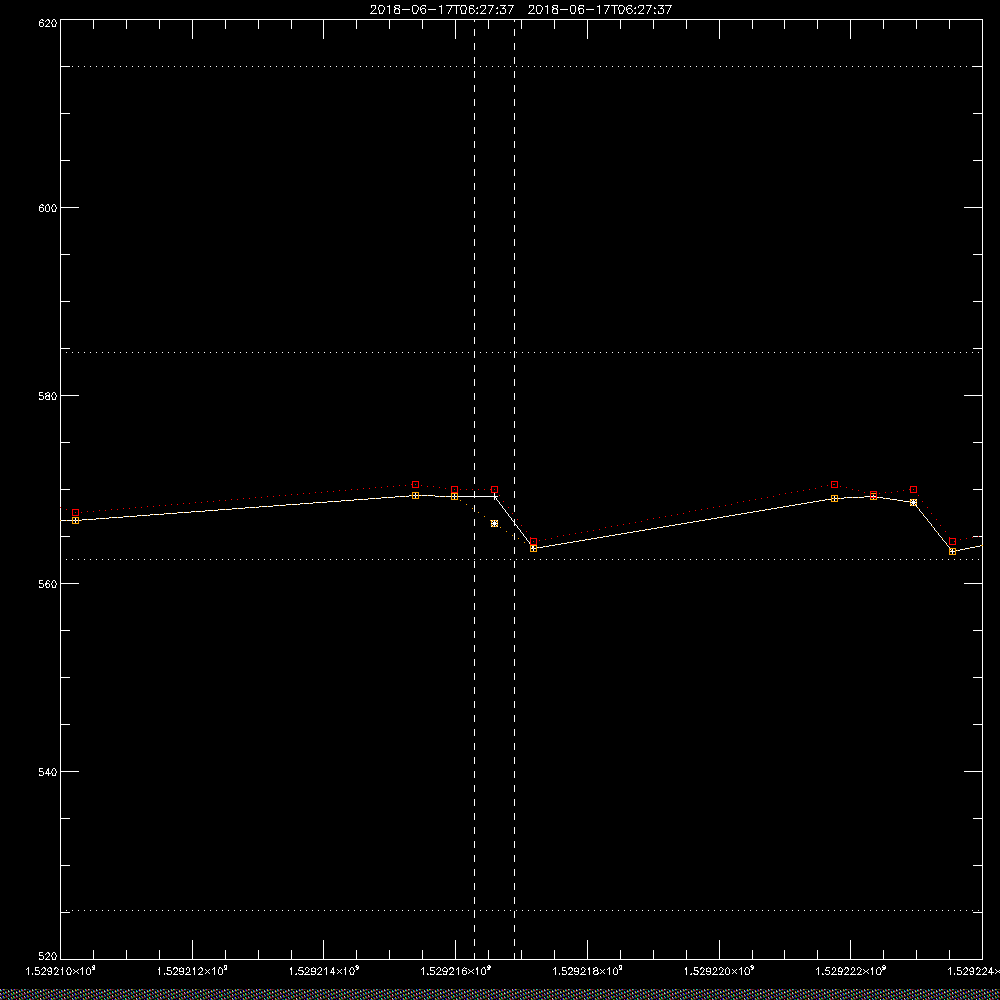Click the 1.529210×10⁹ x-axis label

coord(60,971)
